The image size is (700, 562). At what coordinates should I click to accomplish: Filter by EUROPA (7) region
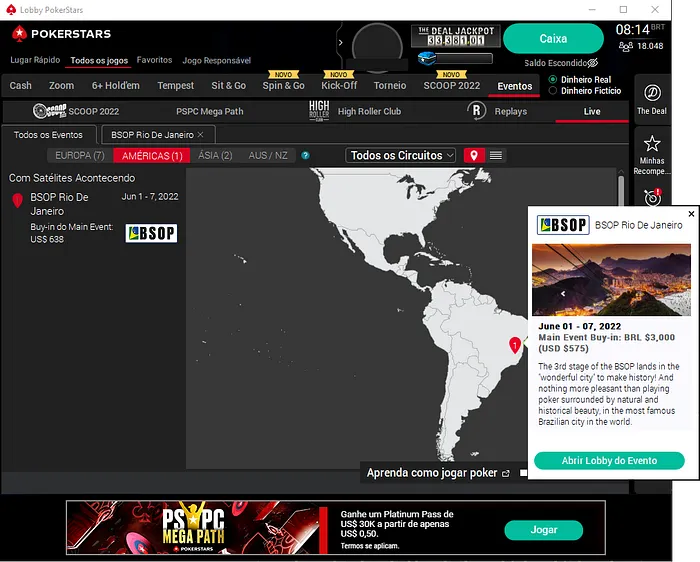pyautogui.click(x=80, y=155)
